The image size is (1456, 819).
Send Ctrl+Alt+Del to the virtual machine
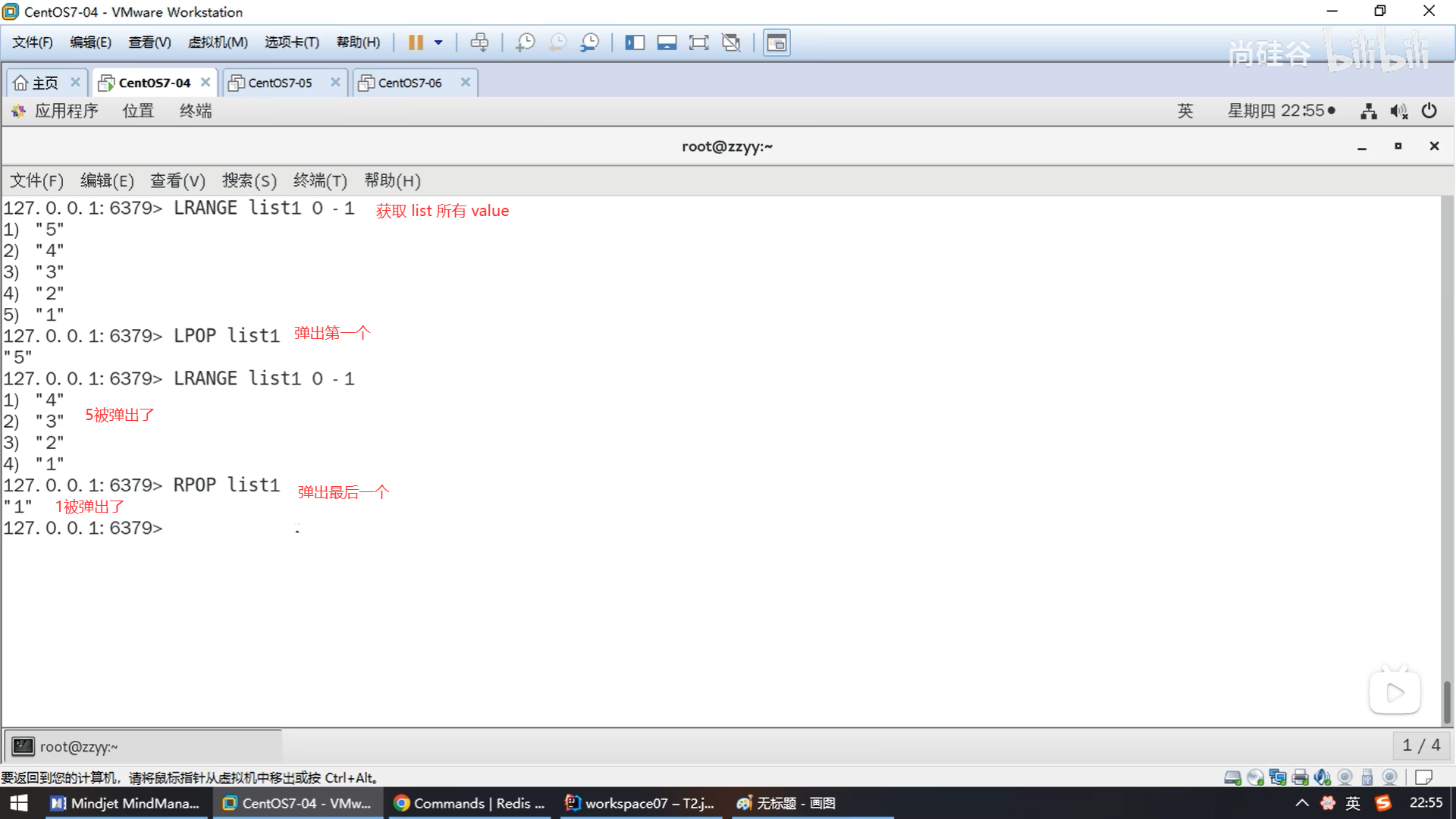(x=479, y=42)
